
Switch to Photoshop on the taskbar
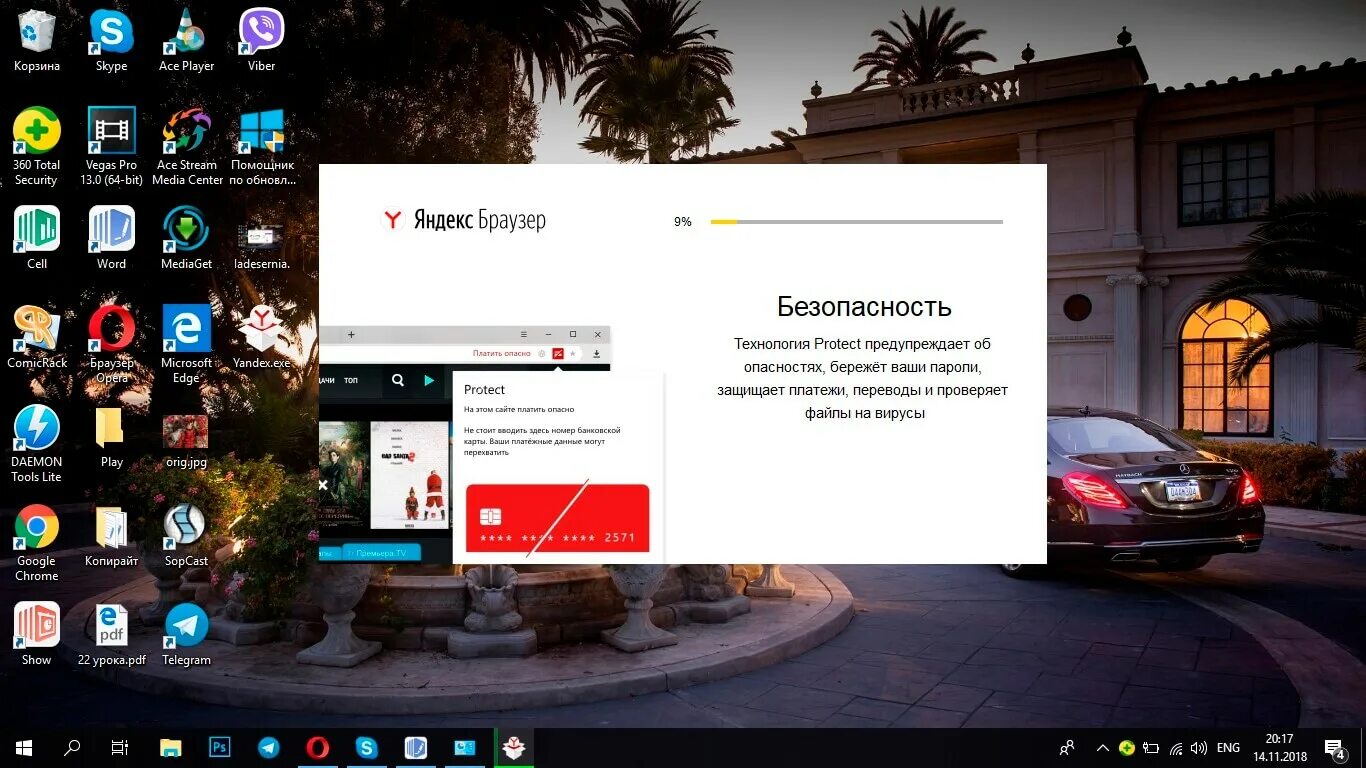tap(220, 747)
